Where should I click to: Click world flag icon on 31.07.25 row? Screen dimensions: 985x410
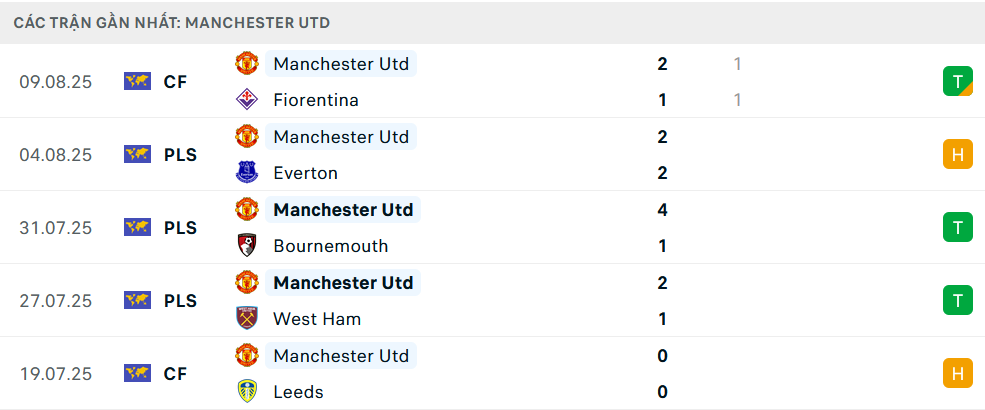[x=137, y=228]
